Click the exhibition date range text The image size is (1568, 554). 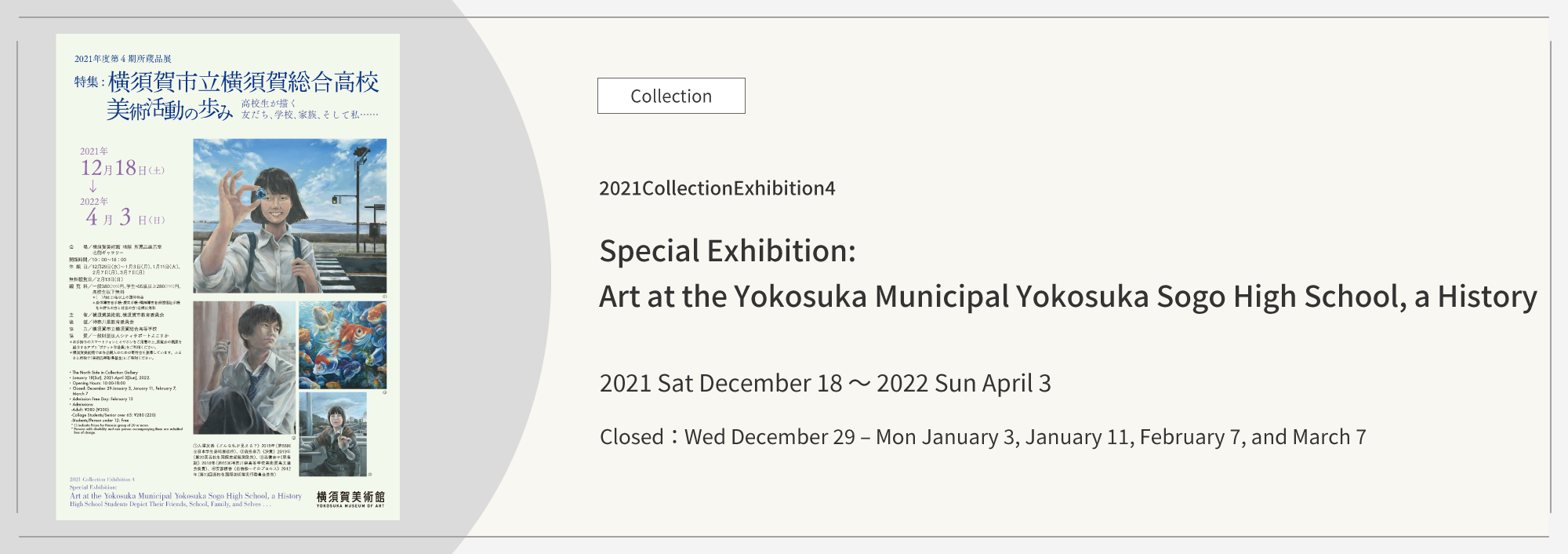[825, 383]
